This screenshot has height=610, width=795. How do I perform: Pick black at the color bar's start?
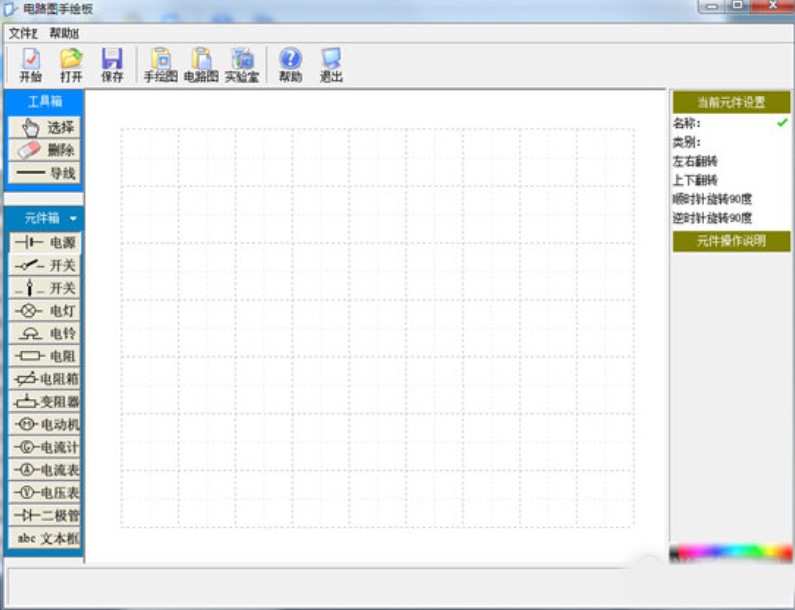click(x=674, y=554)
